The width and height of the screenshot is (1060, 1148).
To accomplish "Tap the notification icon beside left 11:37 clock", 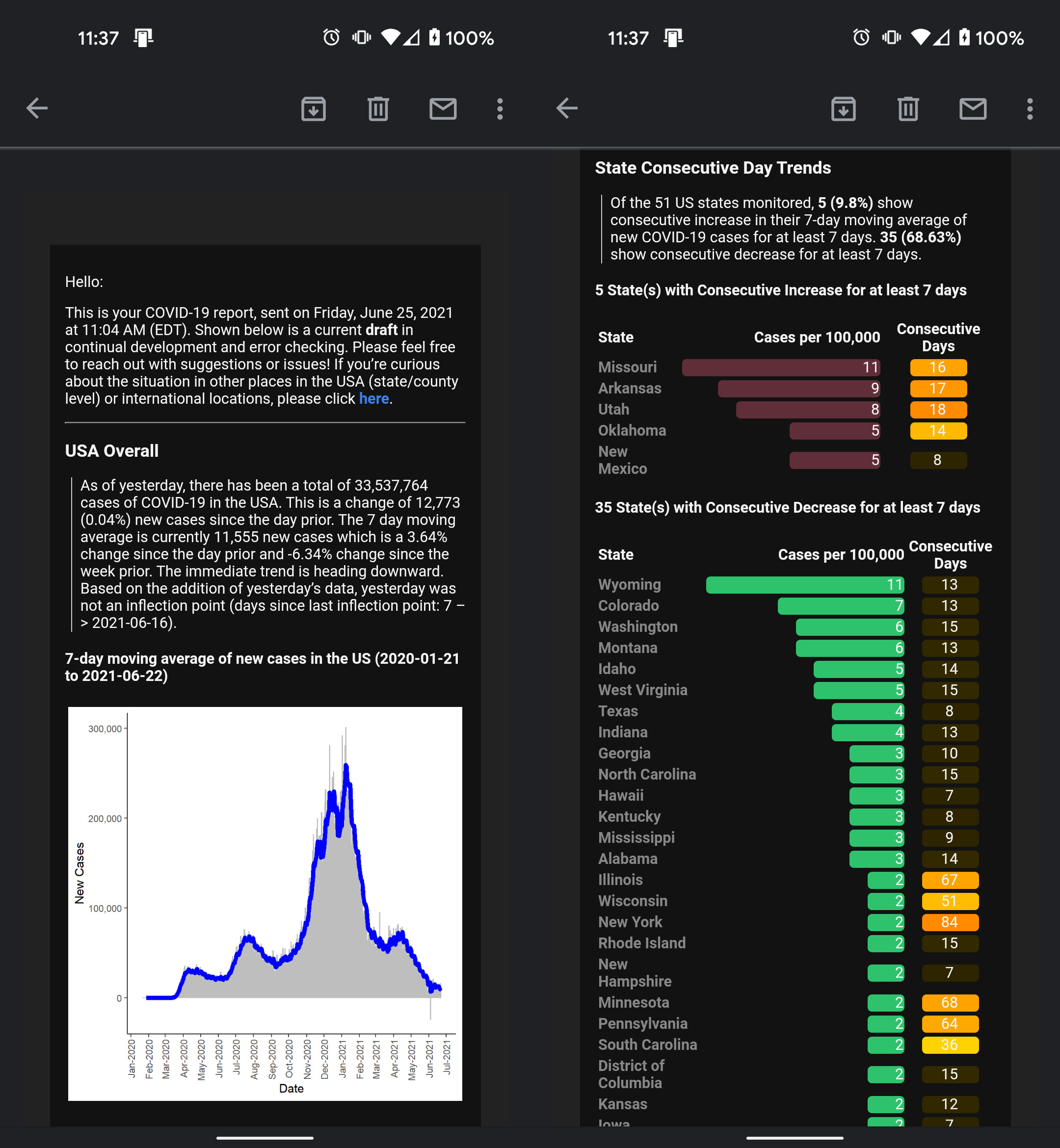I will coord(143,38).
